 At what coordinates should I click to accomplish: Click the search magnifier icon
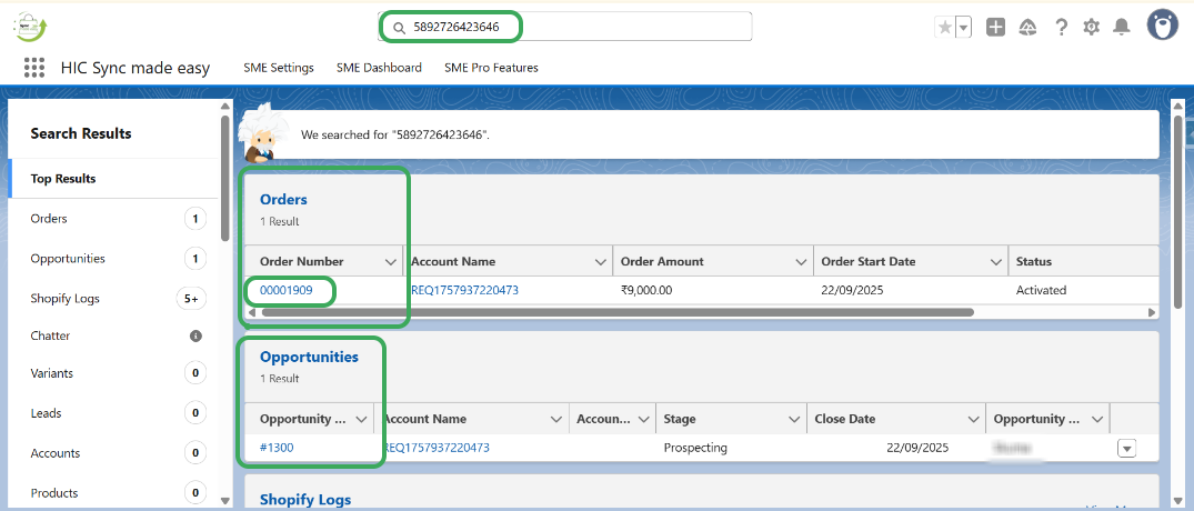pyautogui.click(x=398, y=28)
